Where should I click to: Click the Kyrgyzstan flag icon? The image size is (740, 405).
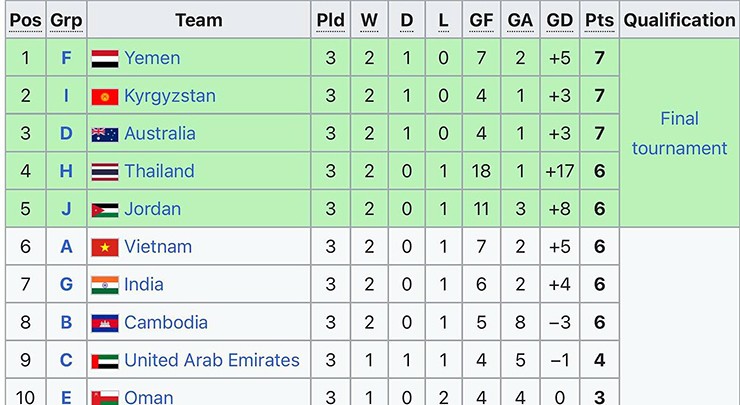pos(105,97)
